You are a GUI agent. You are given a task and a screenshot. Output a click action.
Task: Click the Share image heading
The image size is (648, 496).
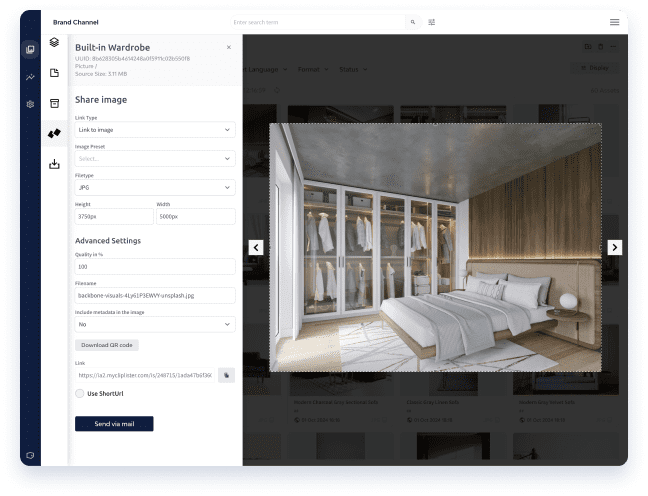(101, 100)
